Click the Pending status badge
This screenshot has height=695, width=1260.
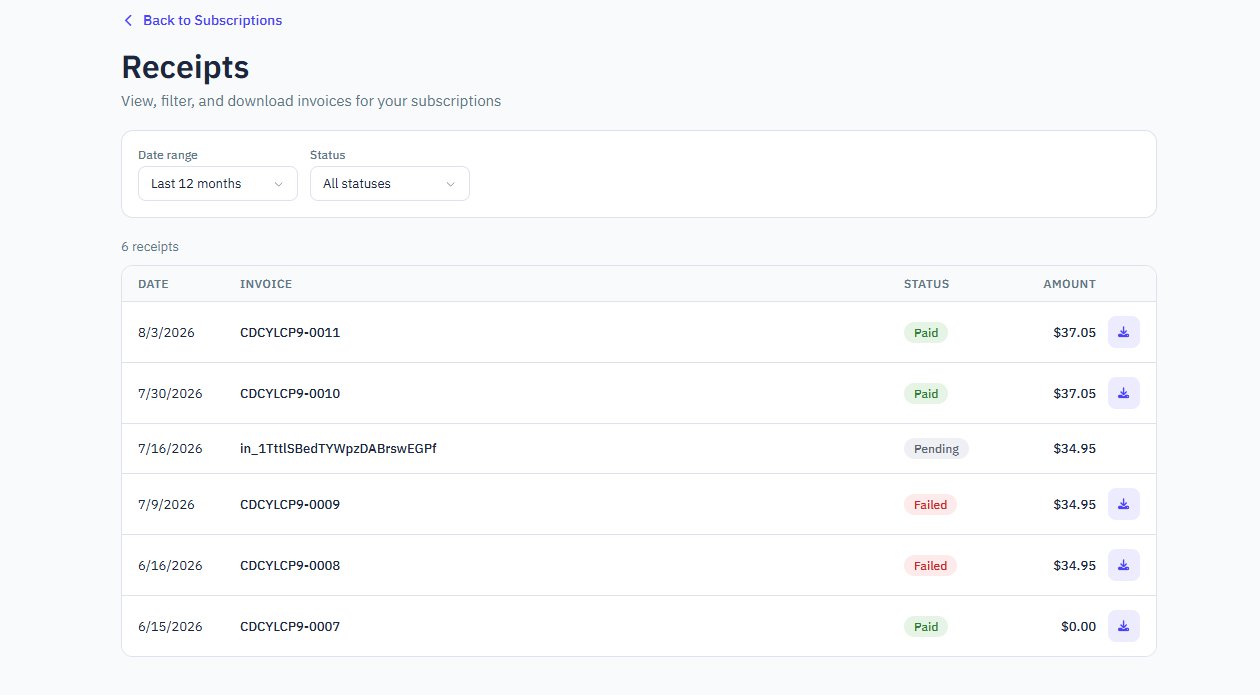936,449
